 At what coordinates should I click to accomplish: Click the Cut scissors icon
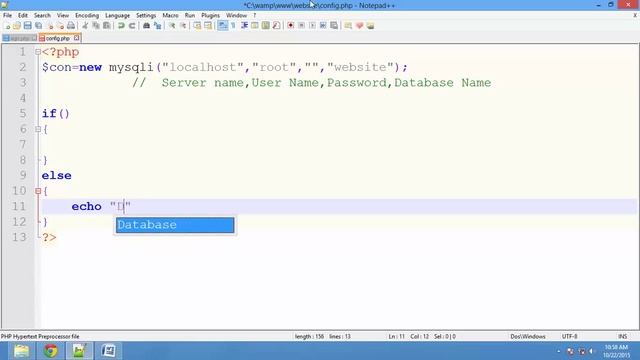(x=85, y=26)
